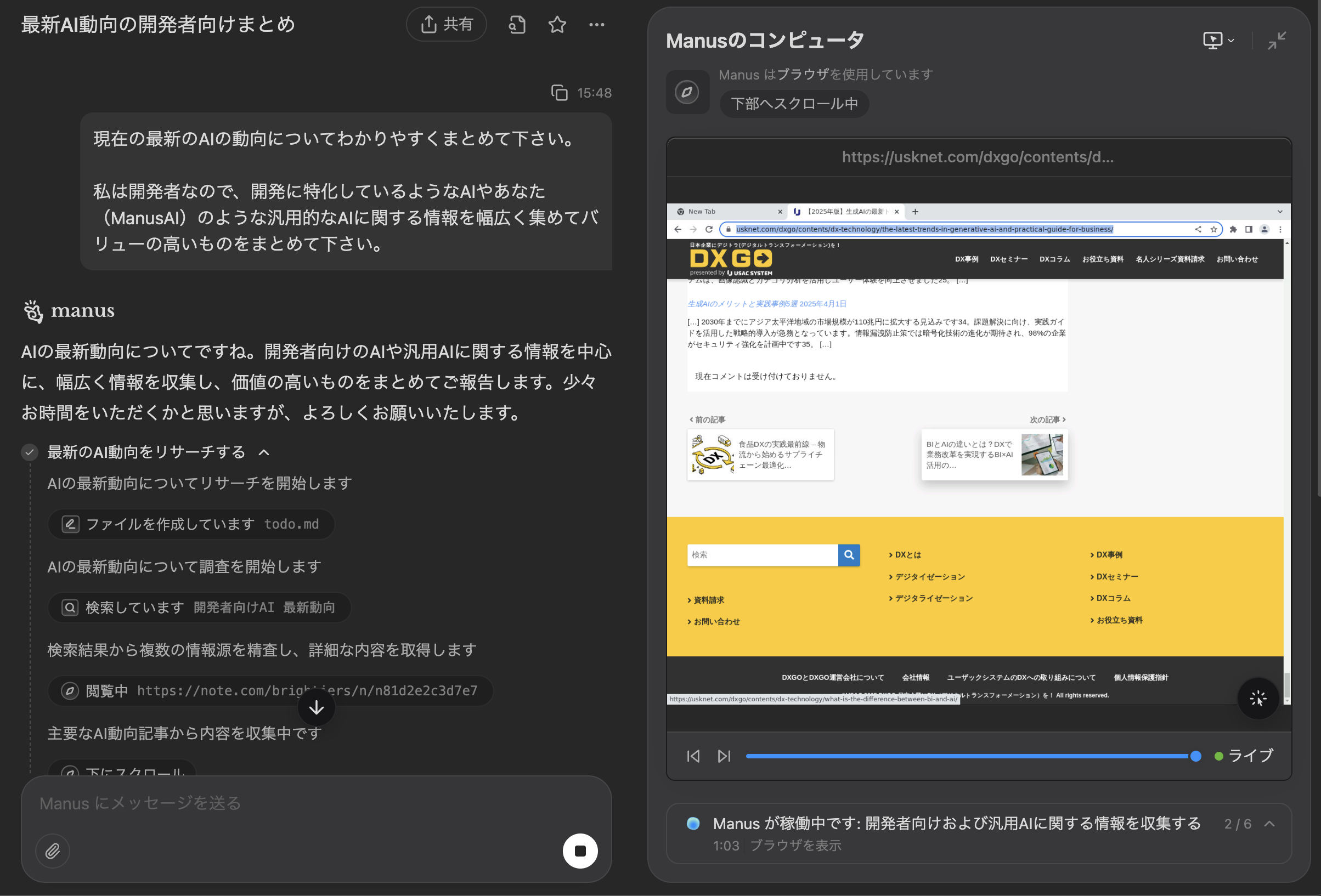
Task: Click the magnifier search button on DXGO site
Action: [x=849, y=555]
